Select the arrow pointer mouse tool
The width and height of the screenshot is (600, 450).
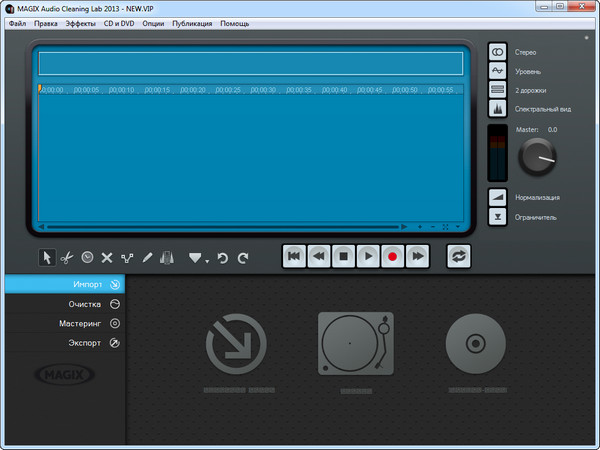[x=47, y=257]
